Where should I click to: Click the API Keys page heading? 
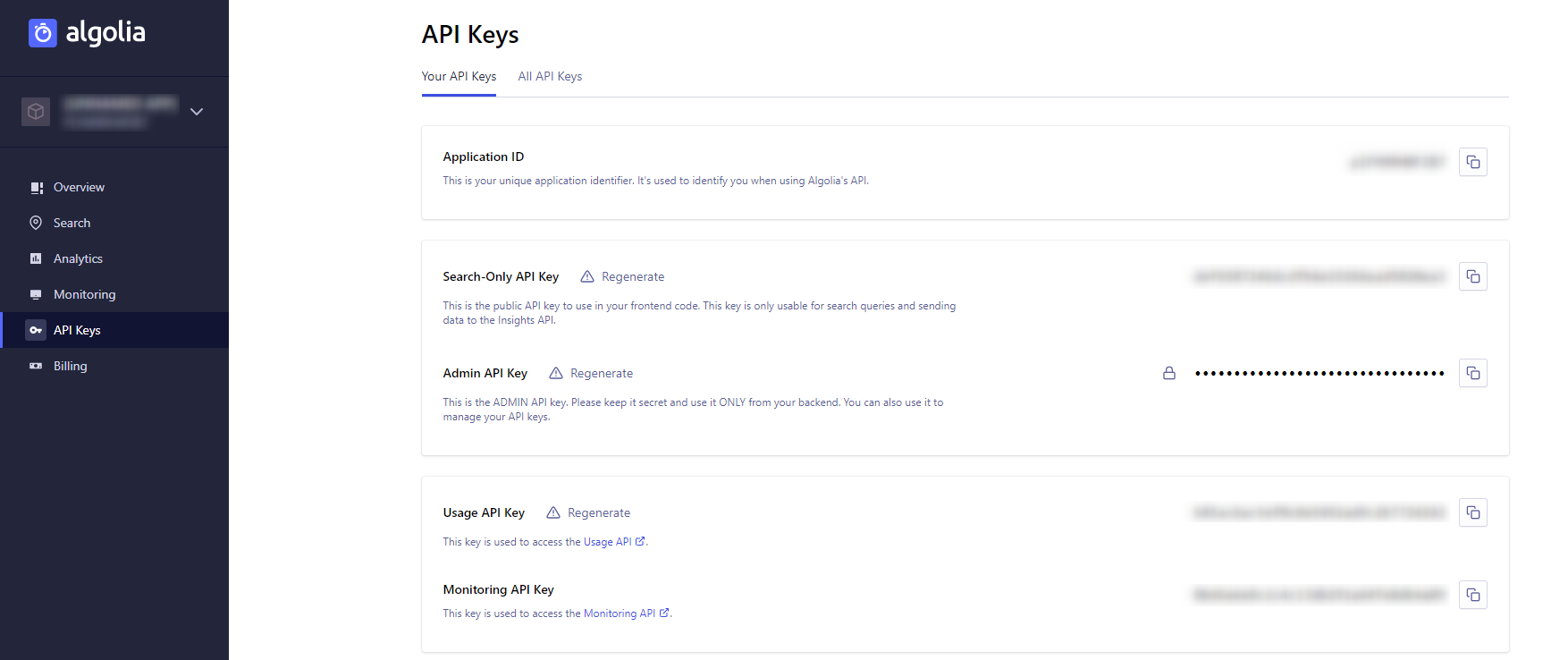point(470,35)
